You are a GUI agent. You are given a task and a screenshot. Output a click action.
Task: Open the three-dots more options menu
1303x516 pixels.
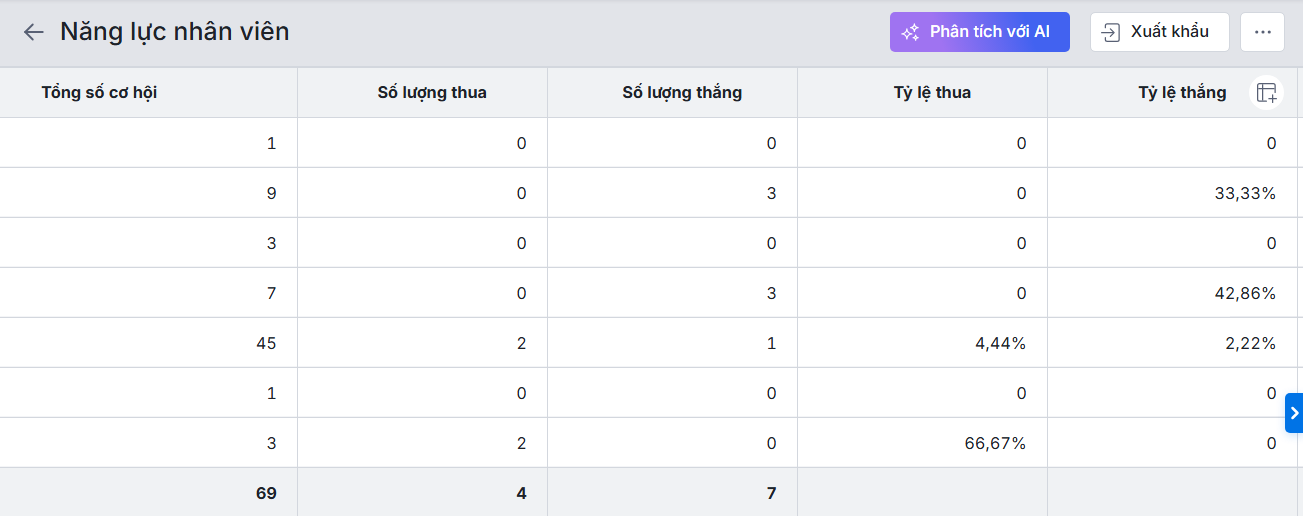click(1262, 32)
